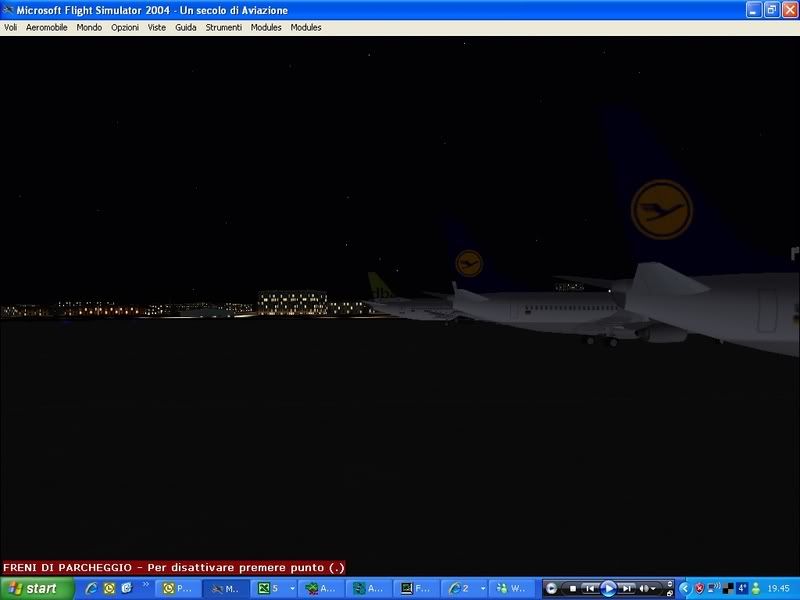Open the Viste menu
Image resolution: width=800 pixels, height=600 pixels.
coord(157,28)
